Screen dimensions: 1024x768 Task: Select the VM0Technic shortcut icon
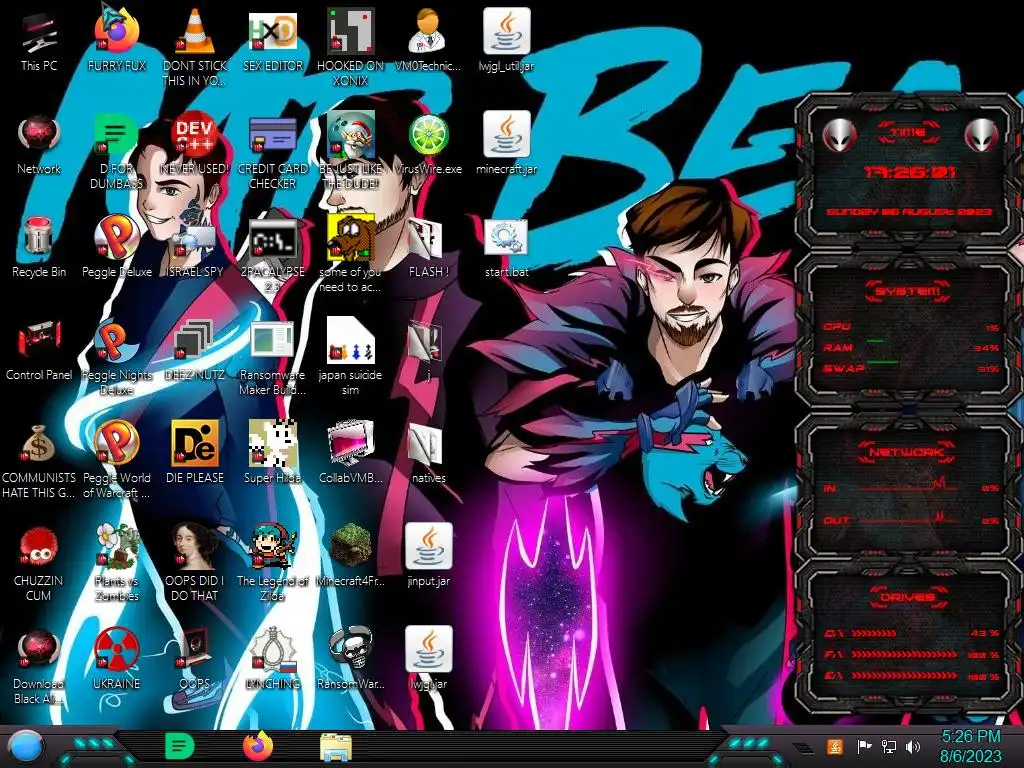[428, 33]
